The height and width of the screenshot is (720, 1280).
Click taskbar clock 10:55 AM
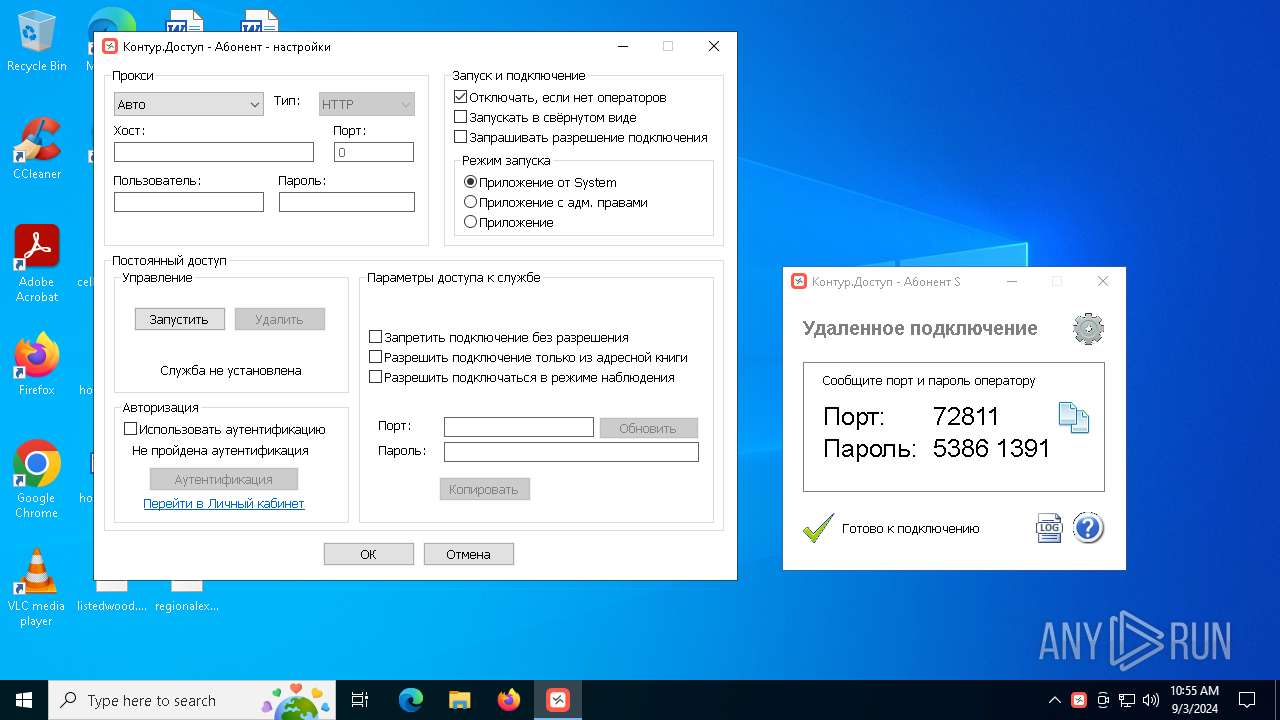click(1194, 691)
